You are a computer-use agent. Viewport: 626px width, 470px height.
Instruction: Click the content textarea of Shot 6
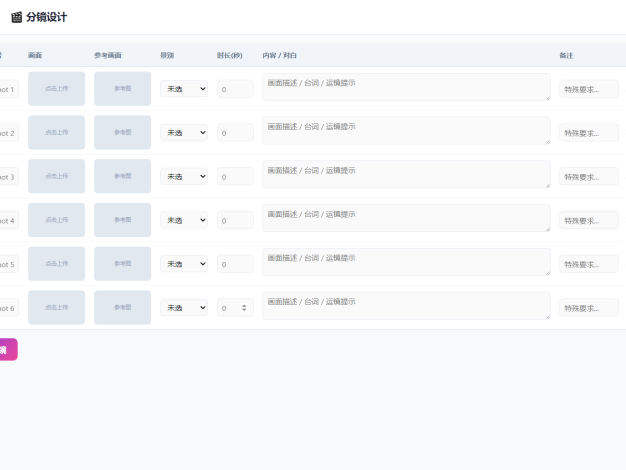[x=406, y=305]
